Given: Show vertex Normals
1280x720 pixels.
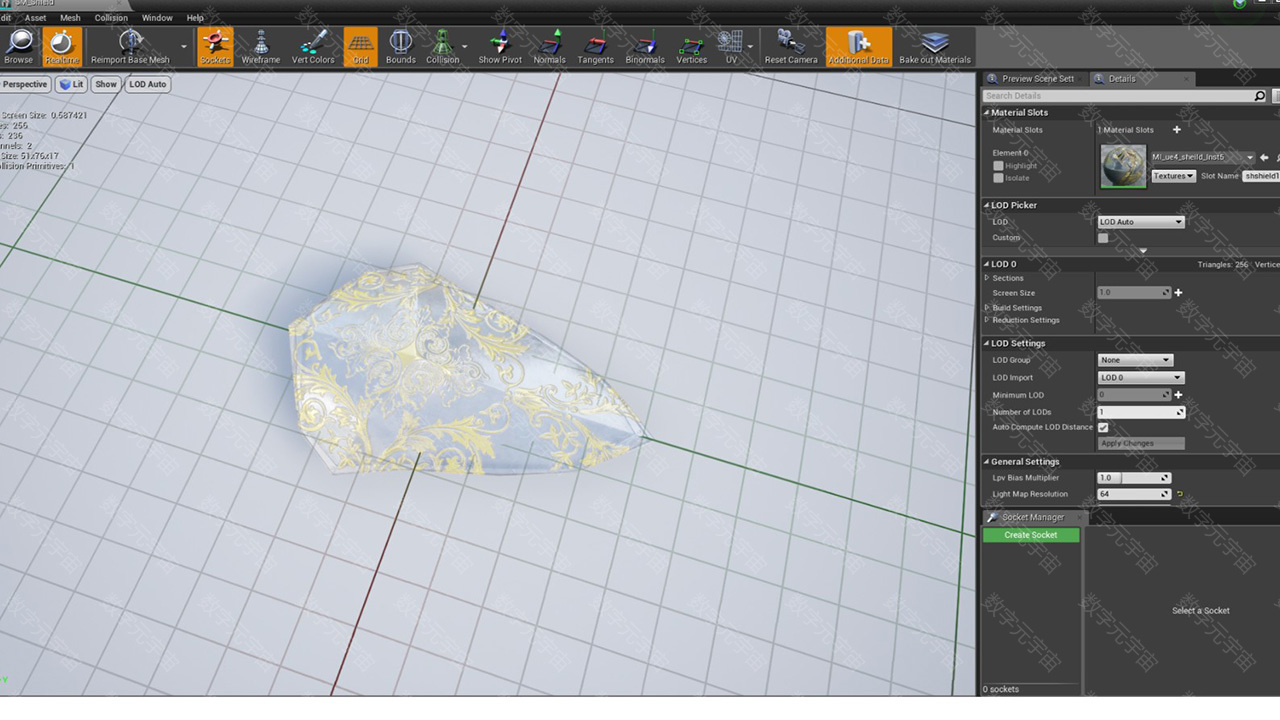Looking at the screenshot, I should [x=549, y=46].
